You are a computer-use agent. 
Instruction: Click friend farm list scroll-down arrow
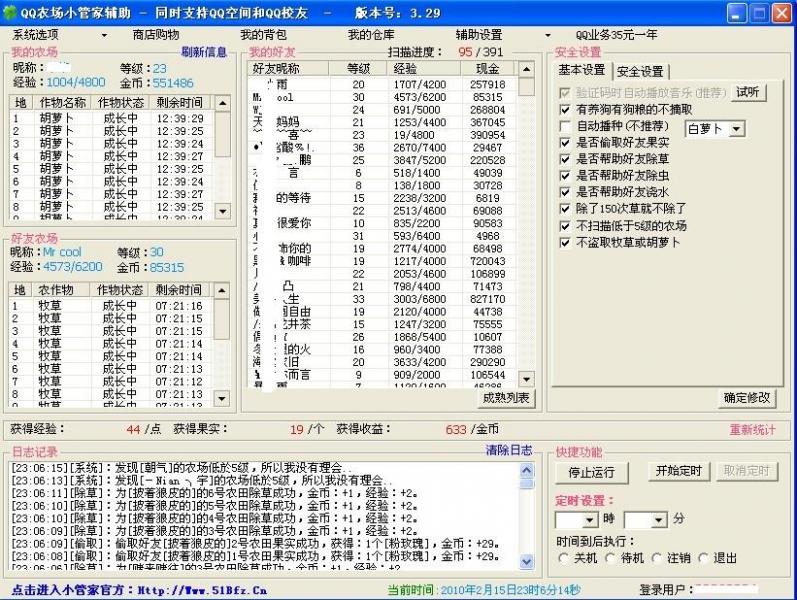point(221,398)
